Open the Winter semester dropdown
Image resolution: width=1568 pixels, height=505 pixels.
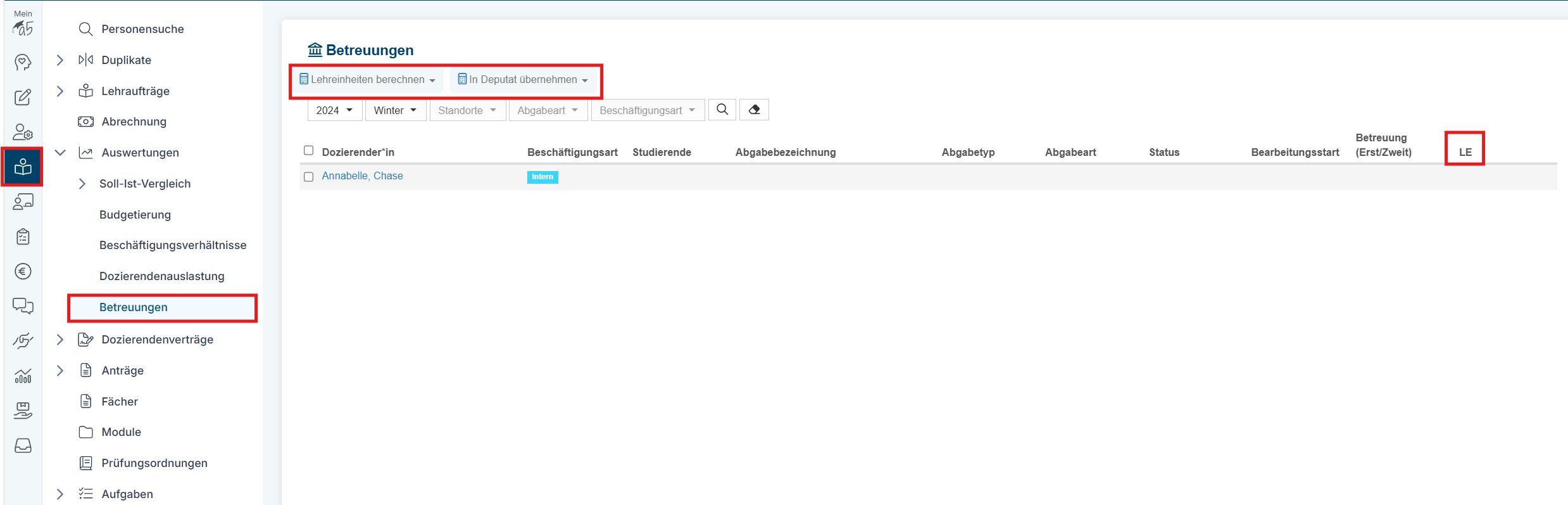[x=395, y=110]
